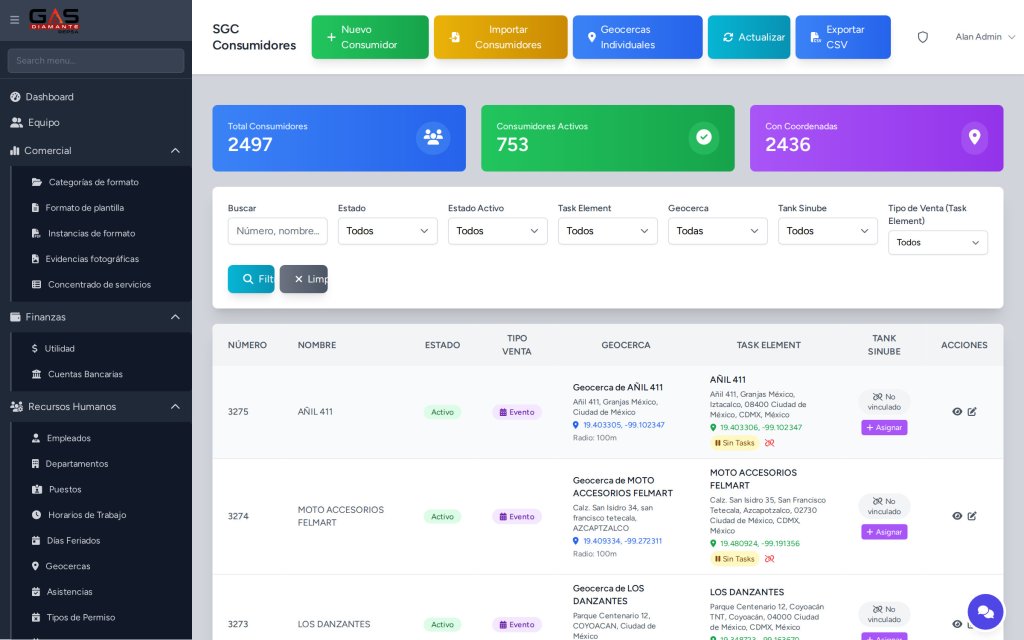Click the Consumidores Activos check circle icon
The image size is (1024, 640).
[x=703, y=137]
